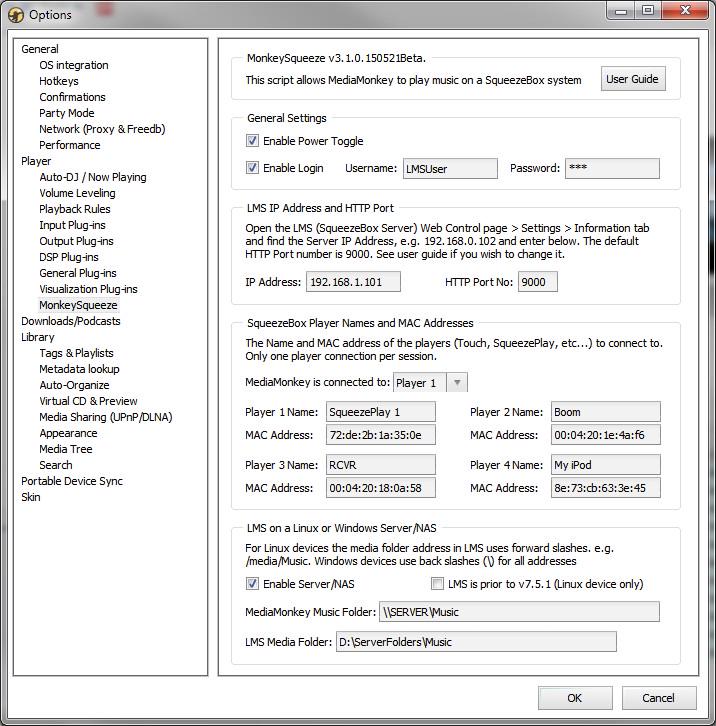Toggle the Enable Login checkbox
This screenshot has height=726, width=716.
point(252,168)
